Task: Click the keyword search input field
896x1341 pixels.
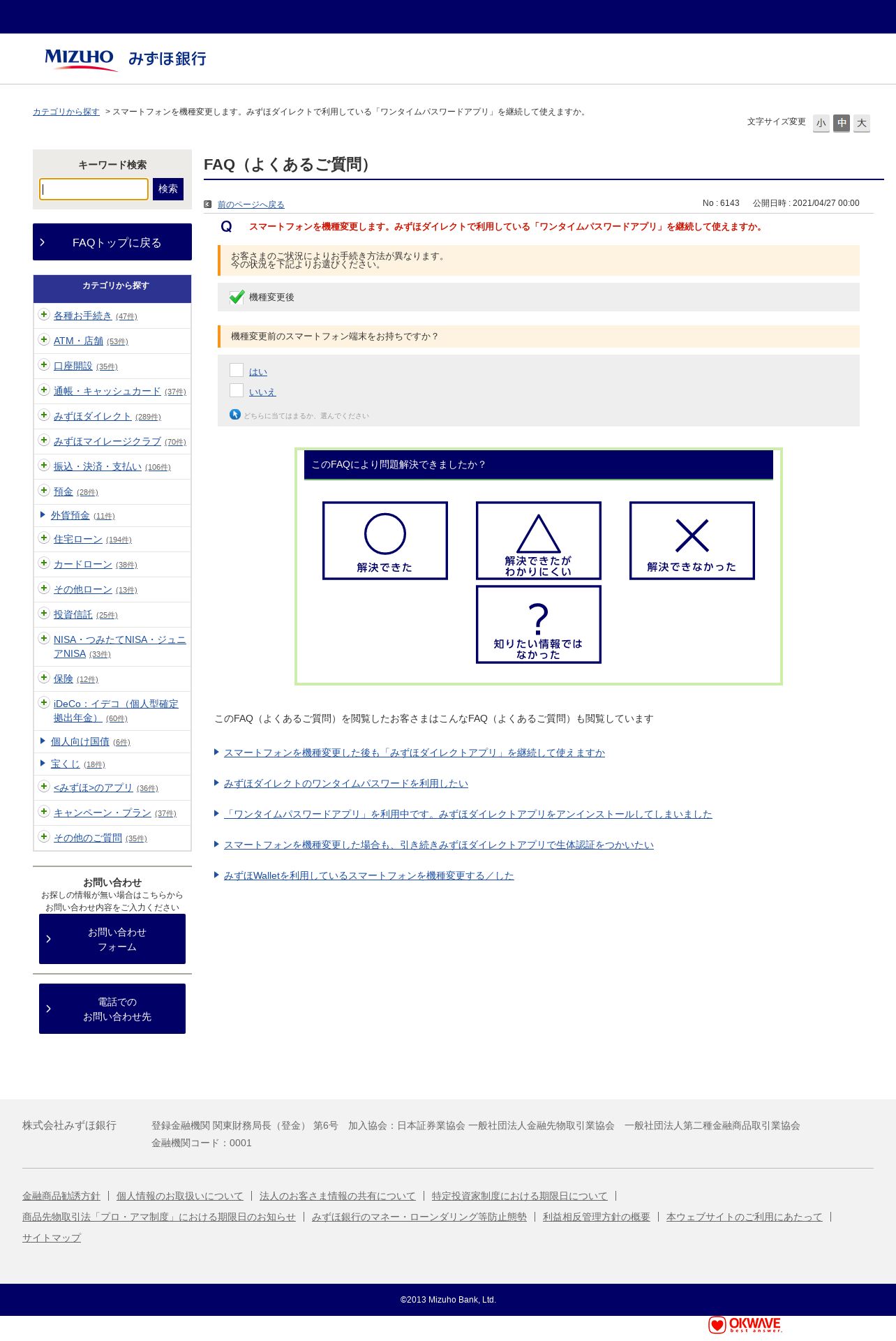Action: (94, 189)
